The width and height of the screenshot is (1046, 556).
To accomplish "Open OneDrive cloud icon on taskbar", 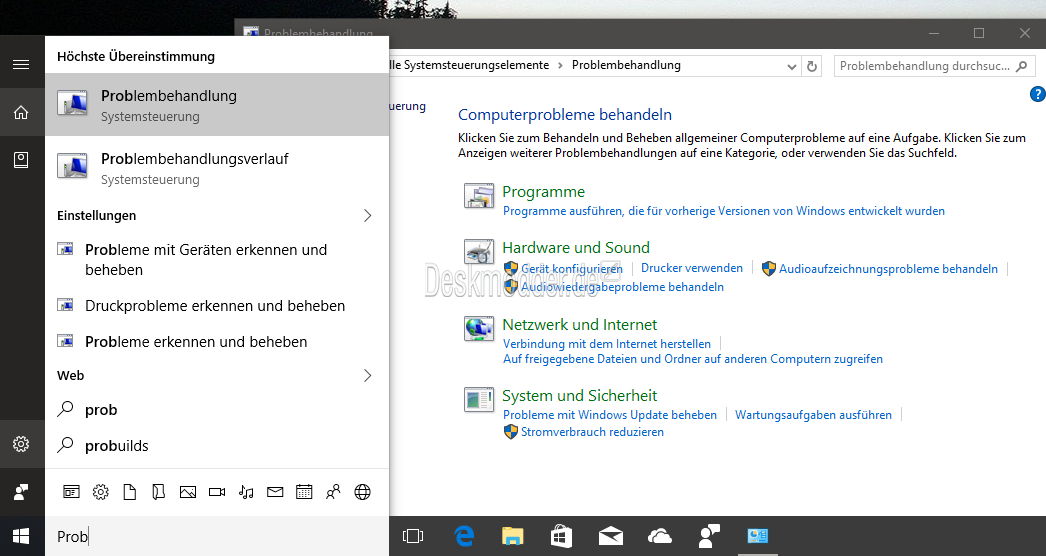I will pyautogui.click(x=659, y=536).
